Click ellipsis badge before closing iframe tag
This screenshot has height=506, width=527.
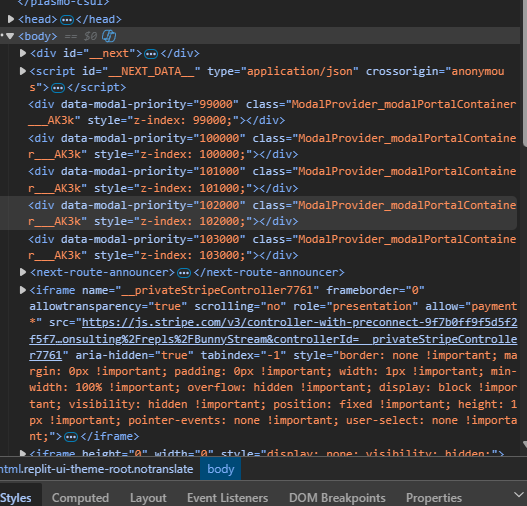[x=71, y=437]
